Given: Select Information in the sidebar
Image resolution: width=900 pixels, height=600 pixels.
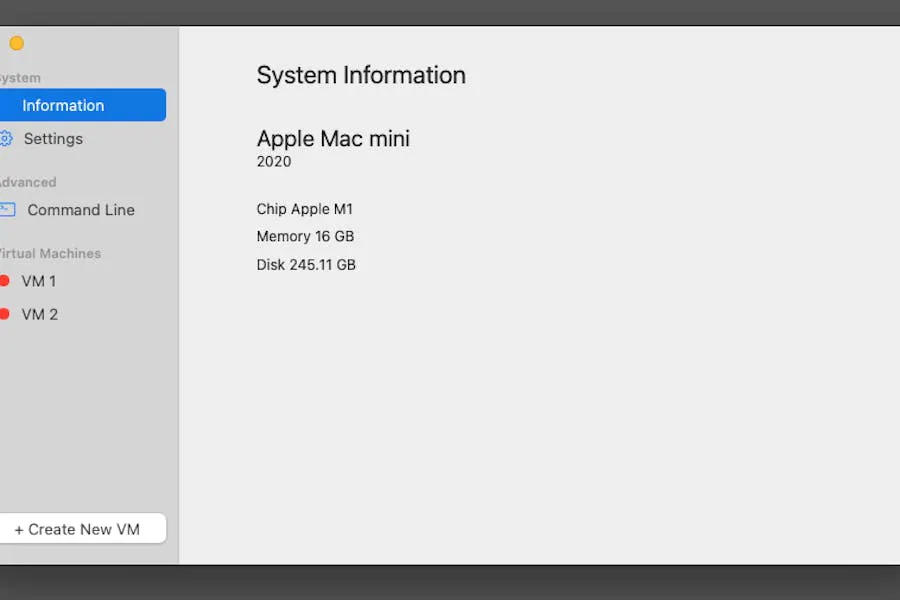Looking at the screenshot, I should point(63,106).
